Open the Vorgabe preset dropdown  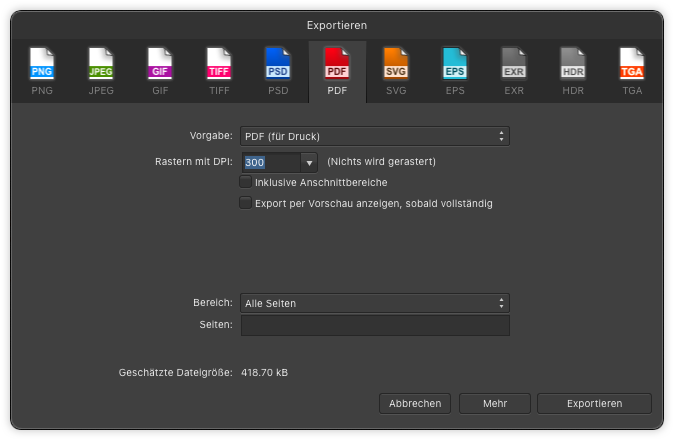pos(375,136)
